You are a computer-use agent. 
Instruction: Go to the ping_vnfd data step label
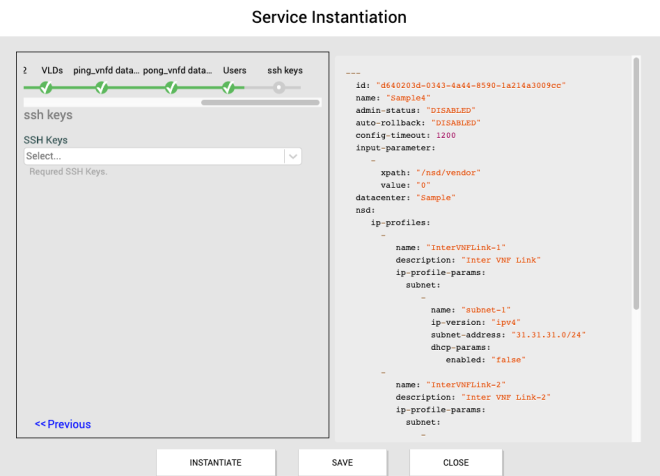pos(106,71)
